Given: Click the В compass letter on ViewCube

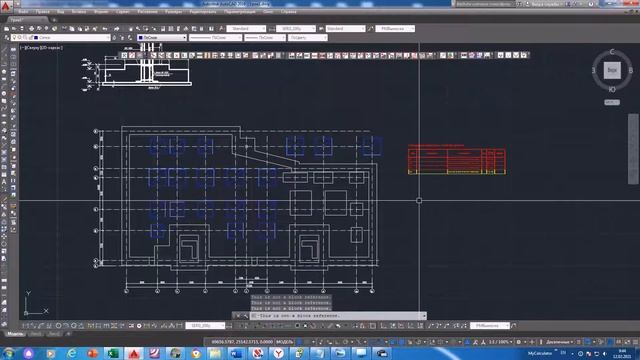Looking at the screenshot, I should (x=631, y=71).
